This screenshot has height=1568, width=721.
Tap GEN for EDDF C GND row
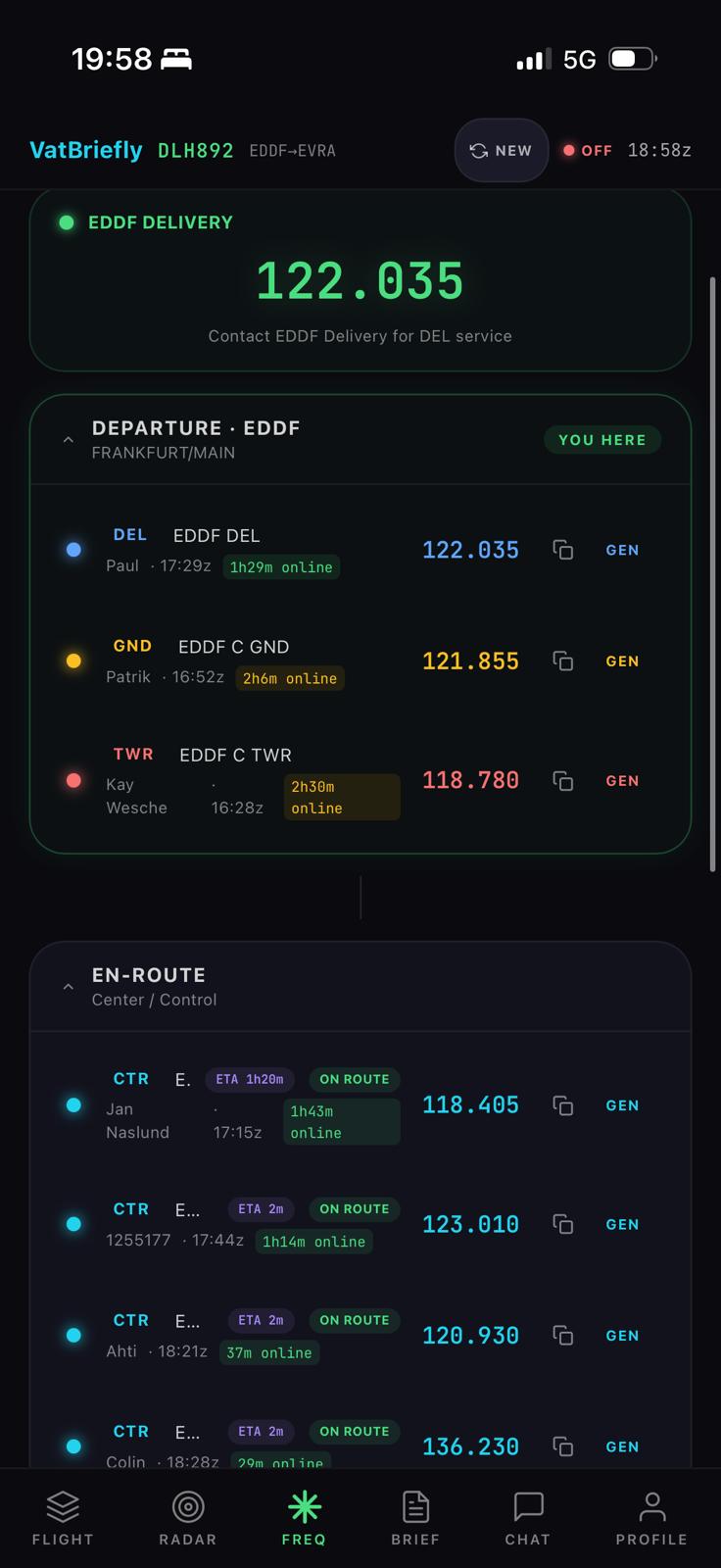click(x=622, y=661)
